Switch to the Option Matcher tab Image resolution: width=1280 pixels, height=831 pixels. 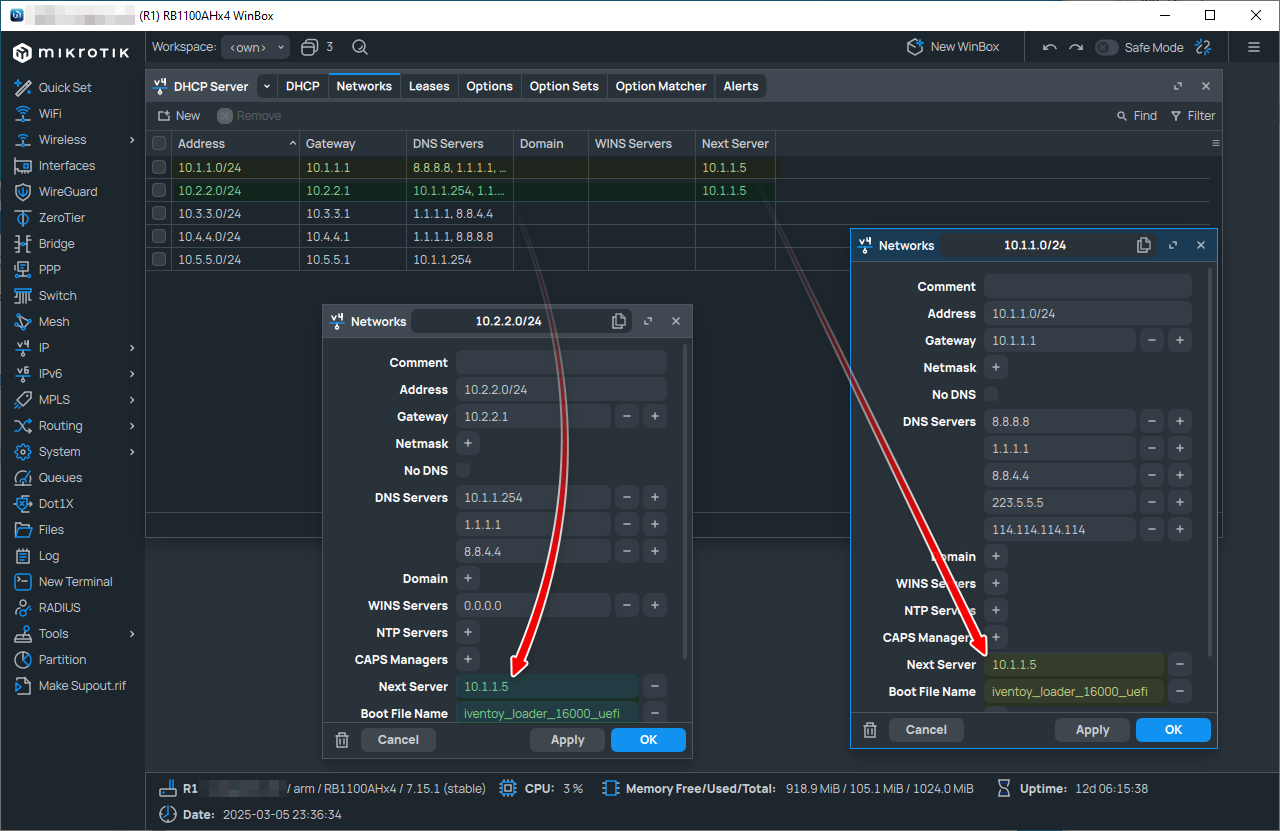tap(660, 87)
